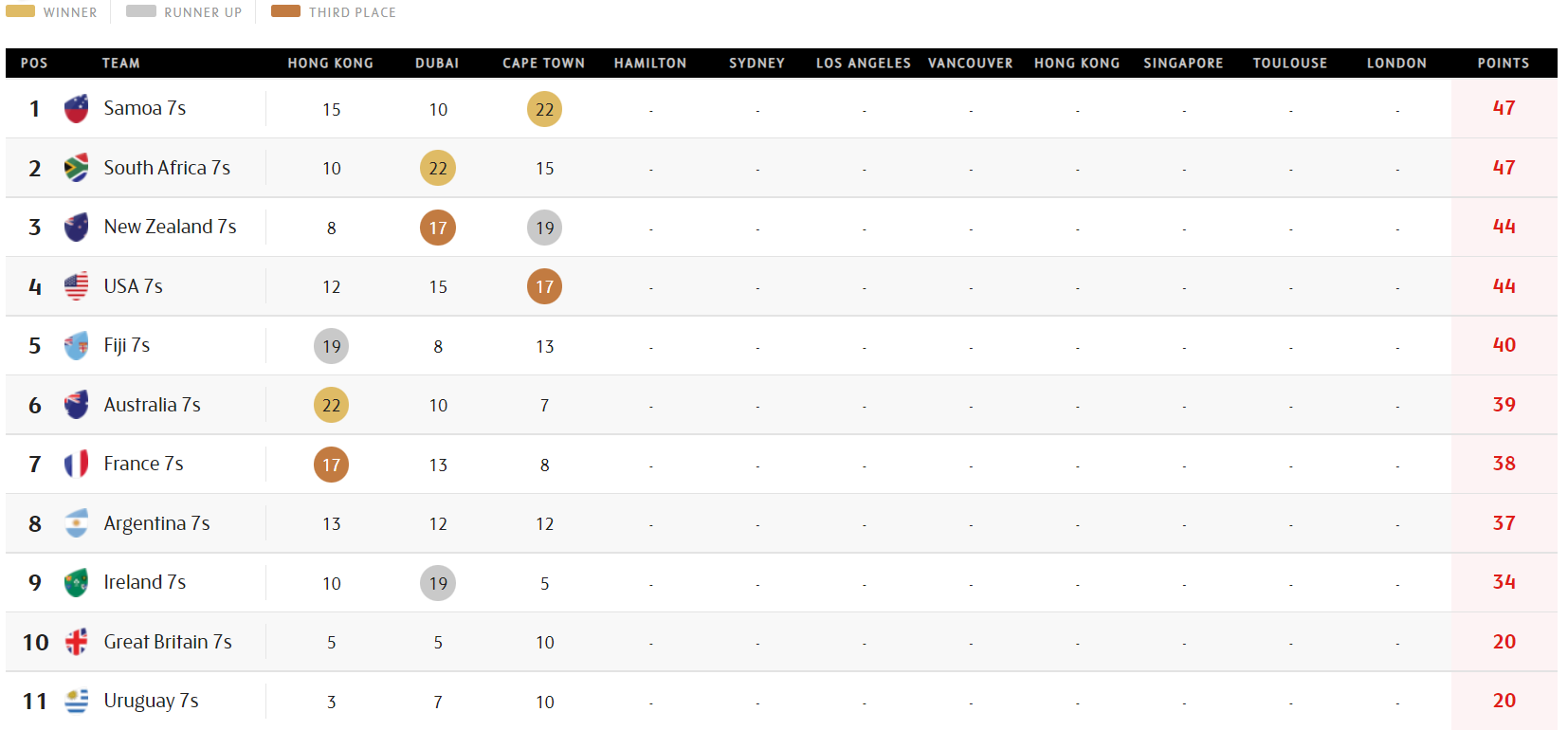Viewport: 1568px width, 730px height.
Task: Click the Samoa 7s team flag icon
Action: (76, 109)
